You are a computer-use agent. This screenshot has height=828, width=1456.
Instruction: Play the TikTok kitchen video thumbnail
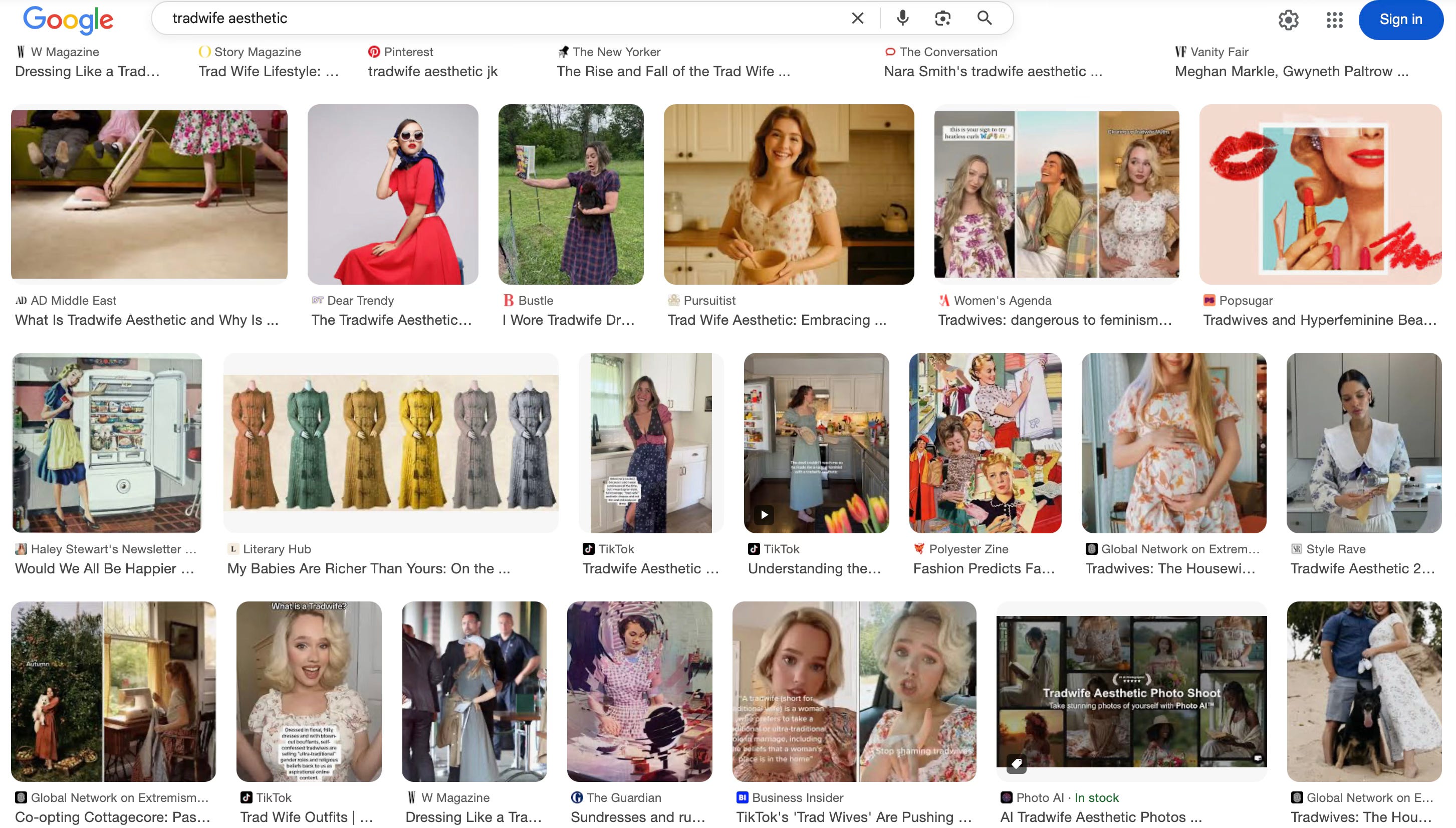pyautogui.click(x=765, y=515)
